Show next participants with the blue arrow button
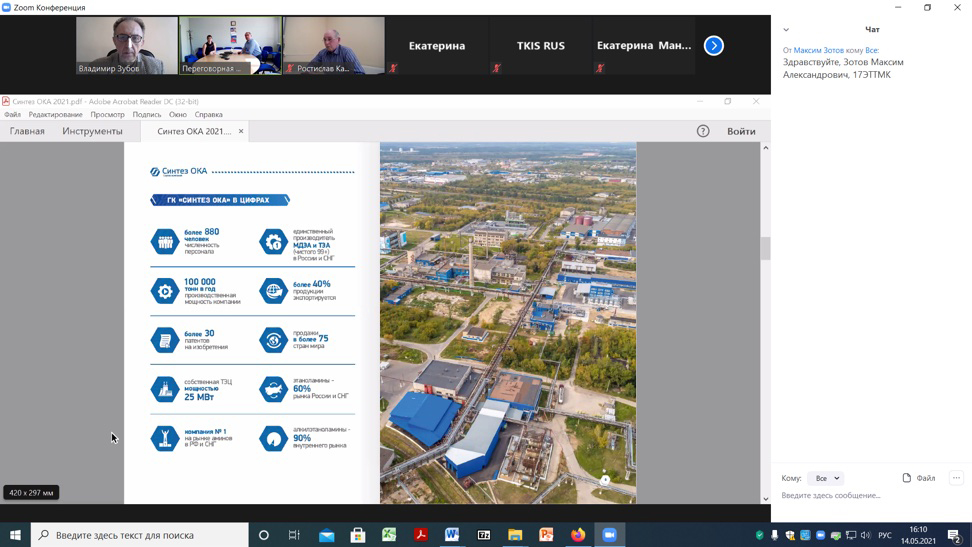Viewport: 972px width, 547px height. pyautogui.click(x=714, y=45)
